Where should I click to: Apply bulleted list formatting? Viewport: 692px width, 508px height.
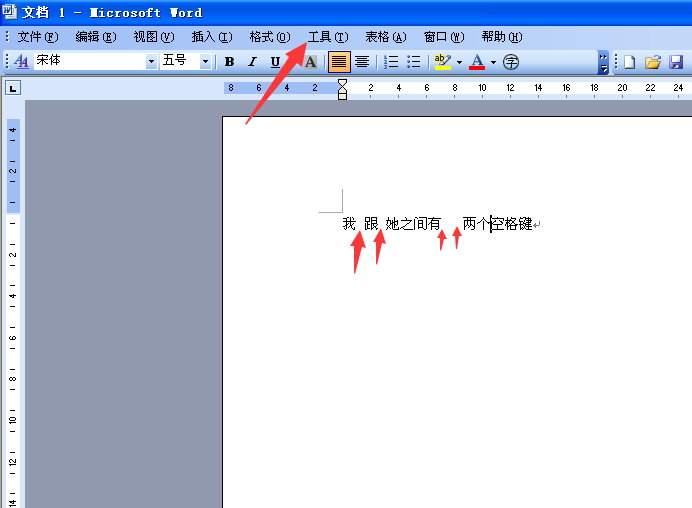(414, 62)
